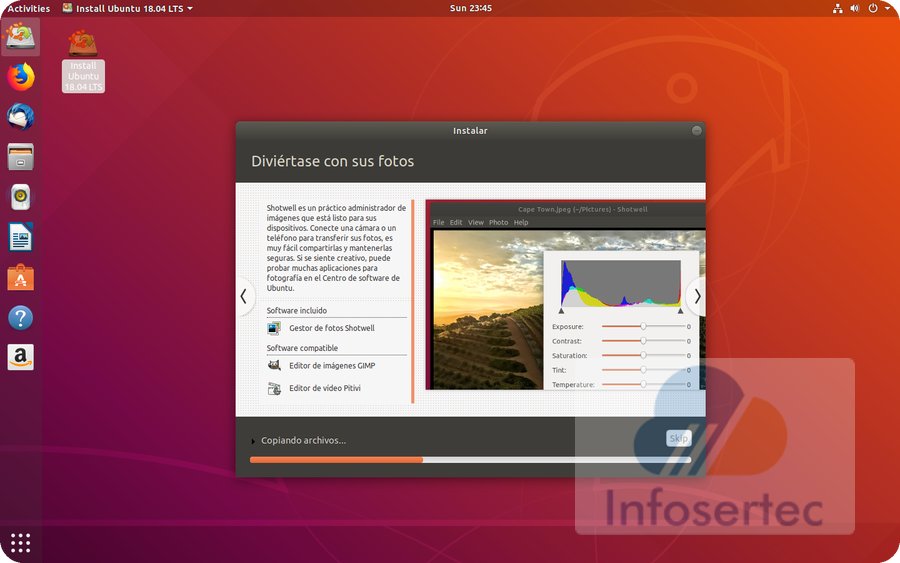Open the Activities overview

28,8
